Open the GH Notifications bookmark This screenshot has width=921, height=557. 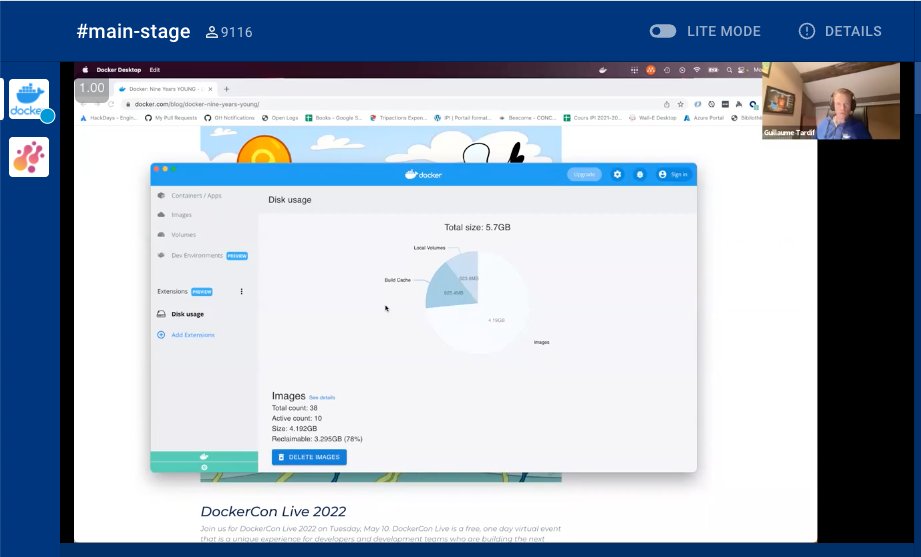point(229,118)
